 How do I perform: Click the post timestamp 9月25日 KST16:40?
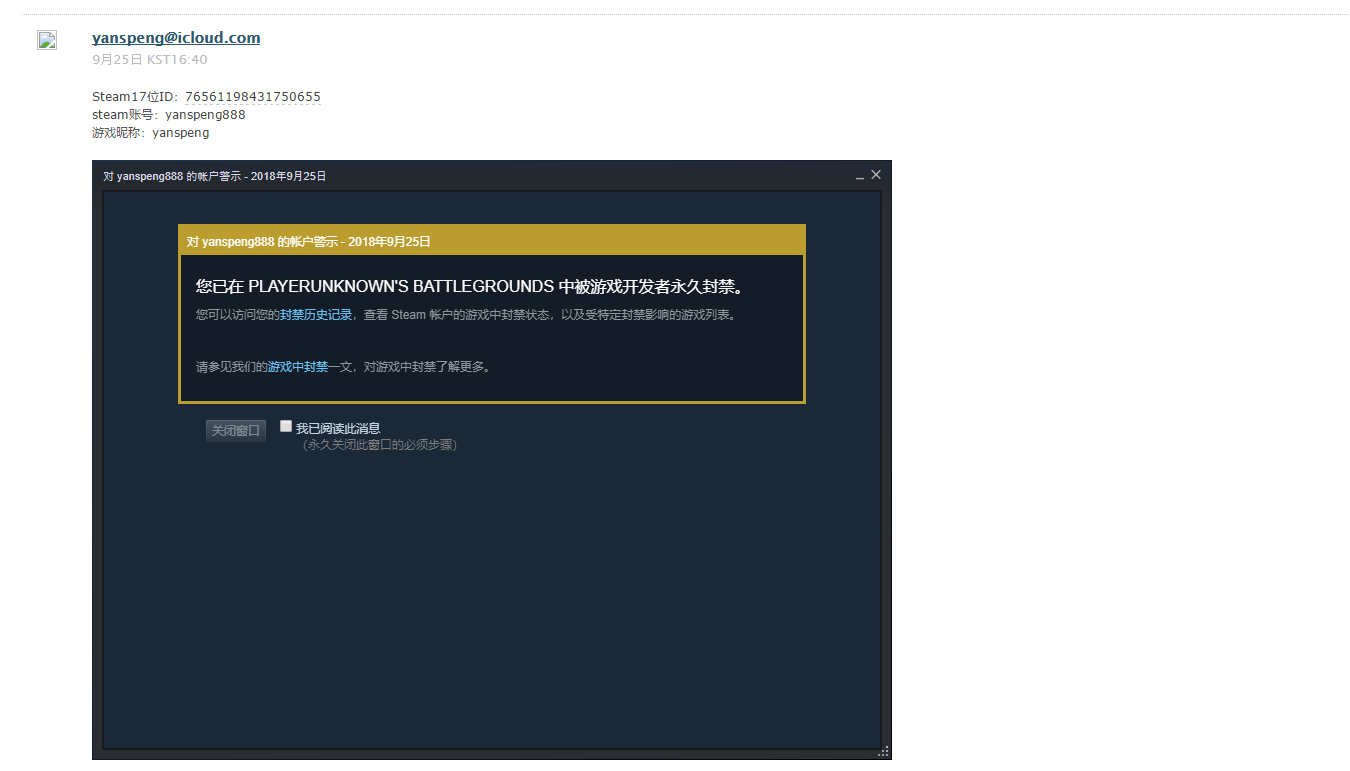[x=150, y=60]
